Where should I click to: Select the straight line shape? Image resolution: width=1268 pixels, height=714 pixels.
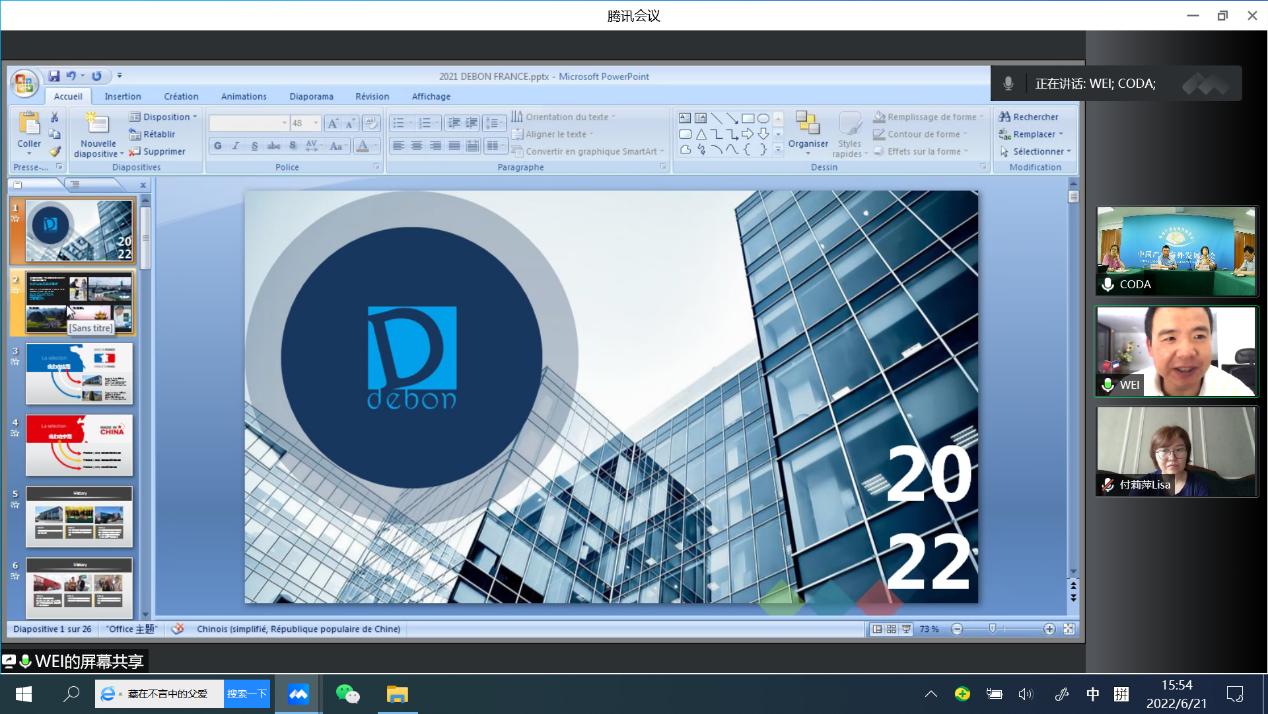click(716, 118)
